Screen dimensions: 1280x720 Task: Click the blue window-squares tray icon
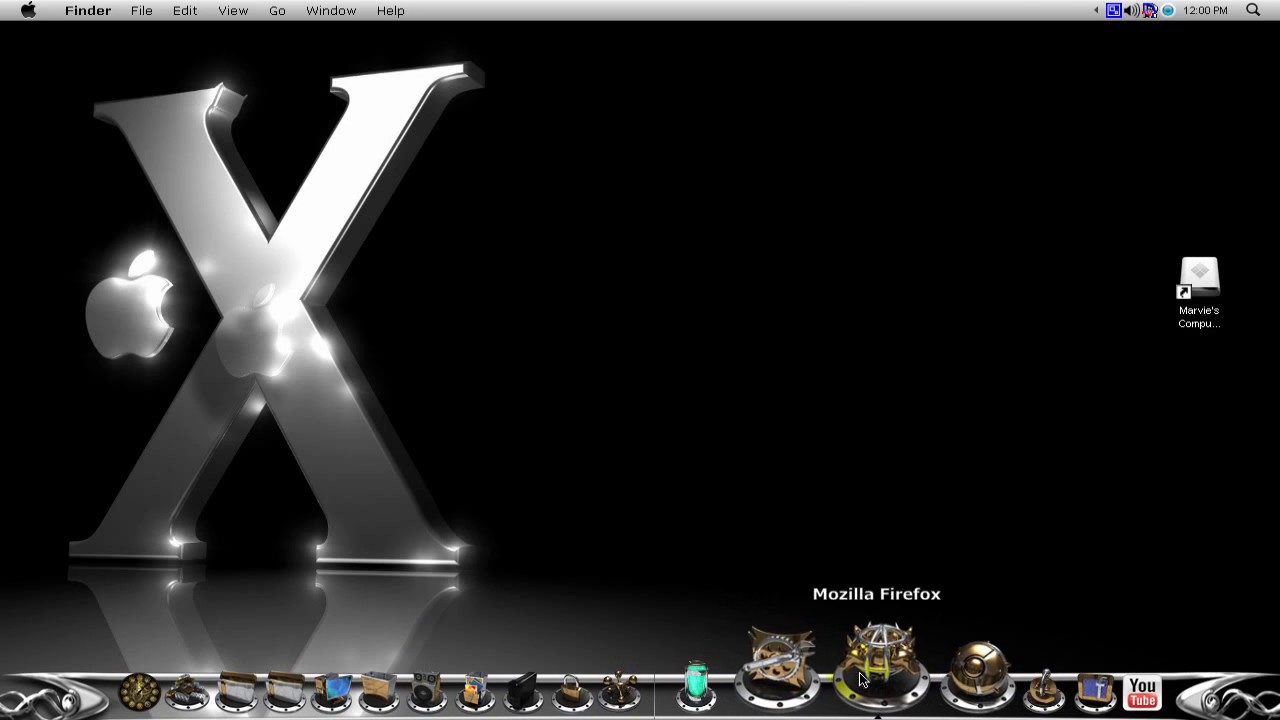(1113, 10)
